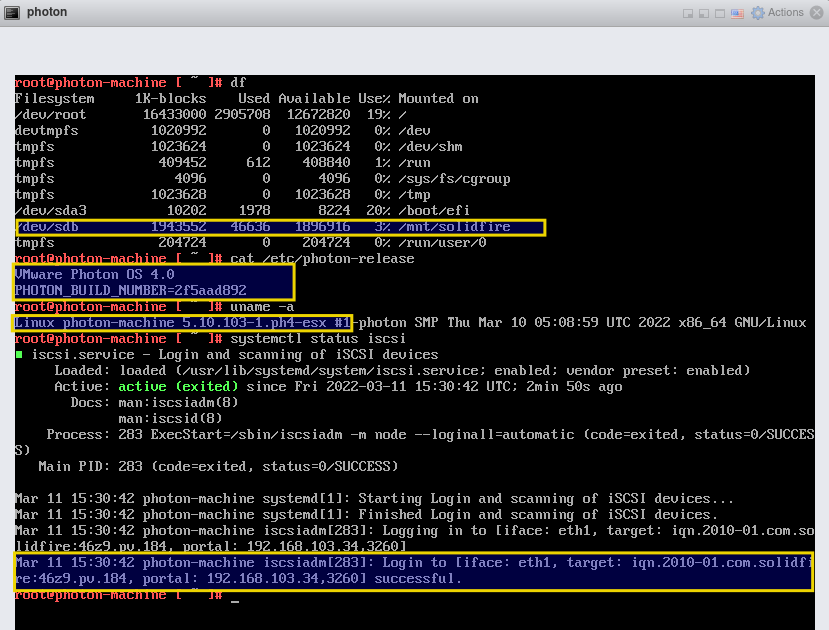The height and width of the screenshot is (630, 829).
Task: Click the 'PHOTON_BUILD_NUMBER=2f5aad892' line
Action: click(x=131, y=291)
